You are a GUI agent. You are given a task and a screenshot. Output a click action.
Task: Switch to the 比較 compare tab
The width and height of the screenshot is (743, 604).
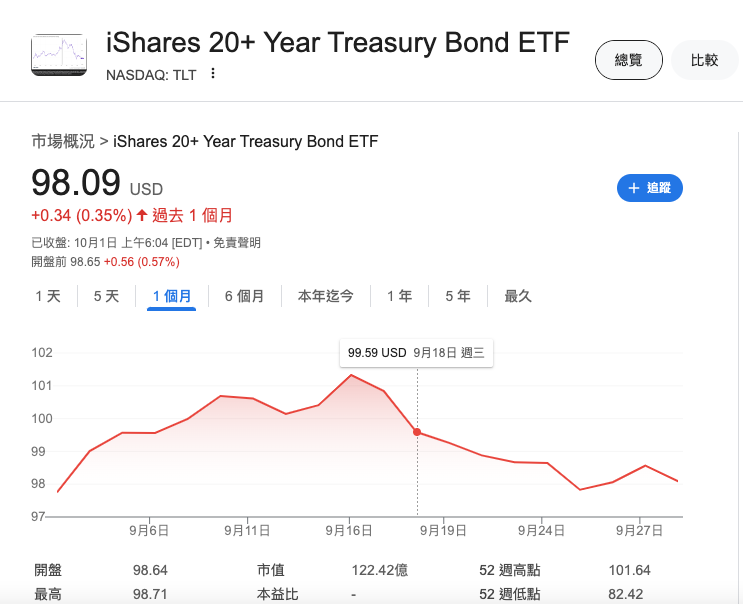(705, 60)
